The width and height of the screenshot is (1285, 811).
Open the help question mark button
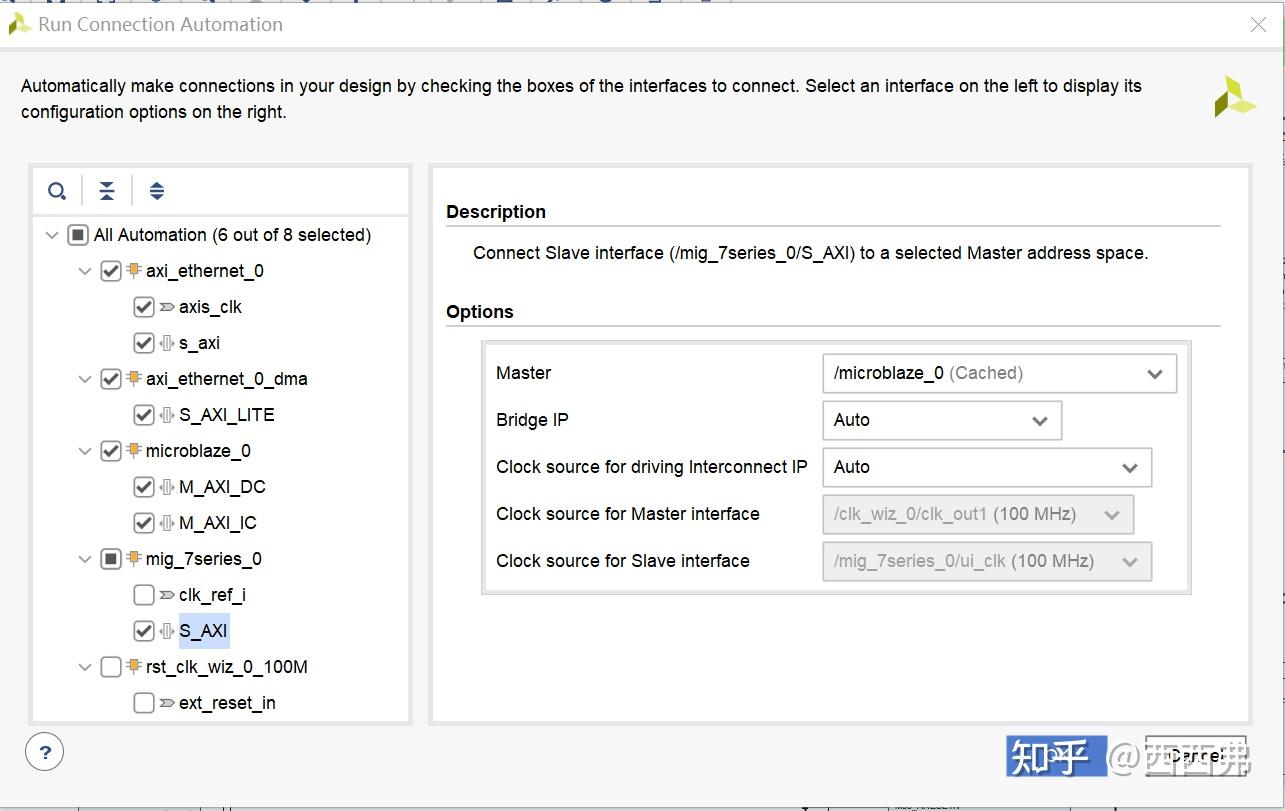coord(45,752)
